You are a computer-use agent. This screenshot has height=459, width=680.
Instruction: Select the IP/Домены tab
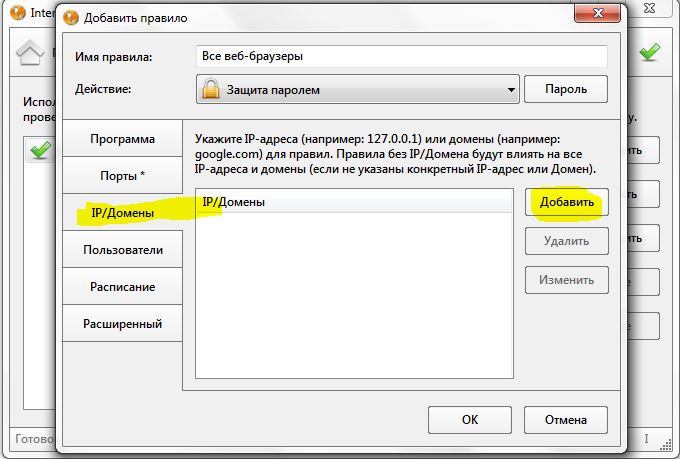122,212
